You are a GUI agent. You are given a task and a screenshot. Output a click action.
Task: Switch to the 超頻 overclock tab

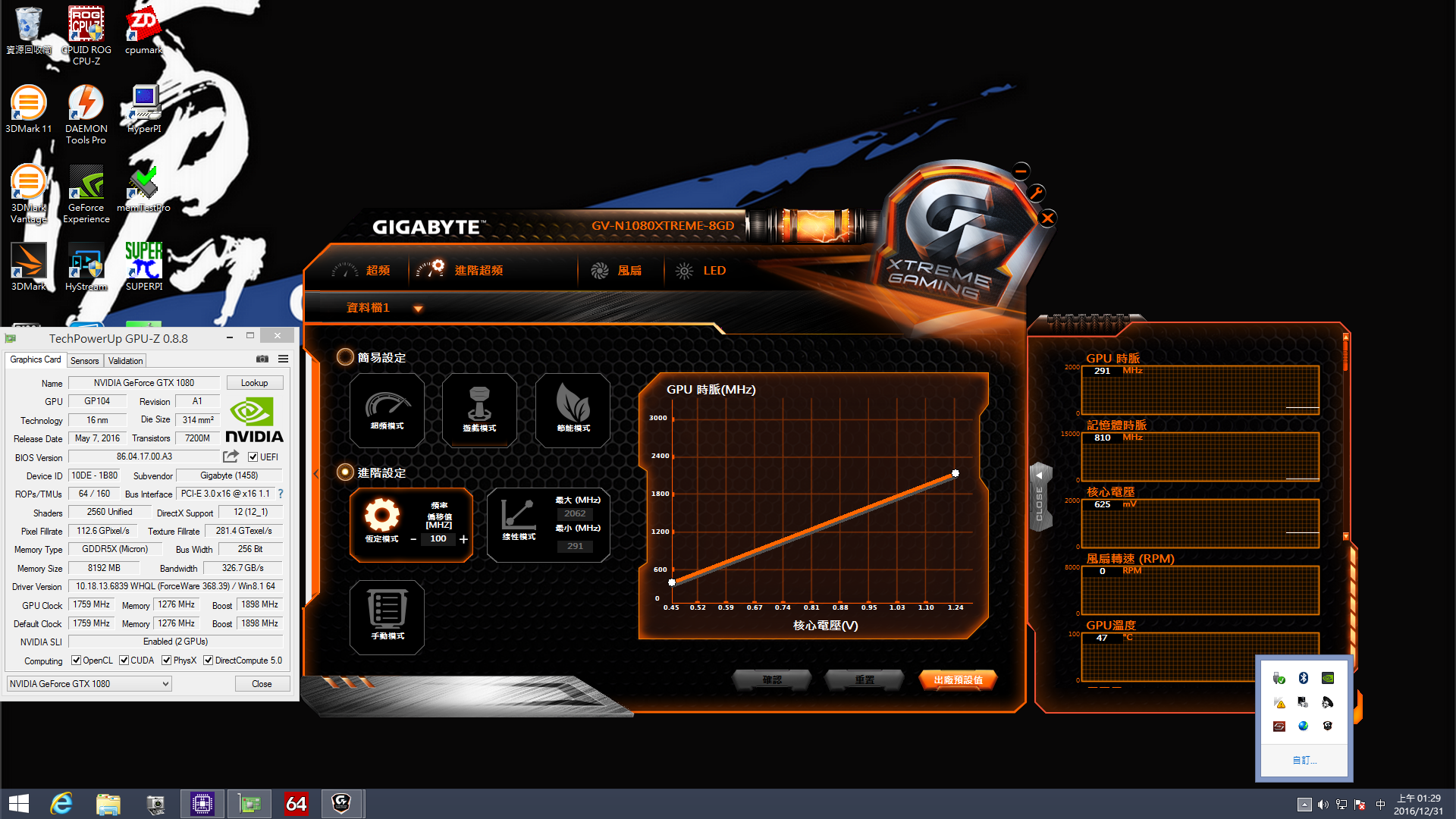(362, 271)
